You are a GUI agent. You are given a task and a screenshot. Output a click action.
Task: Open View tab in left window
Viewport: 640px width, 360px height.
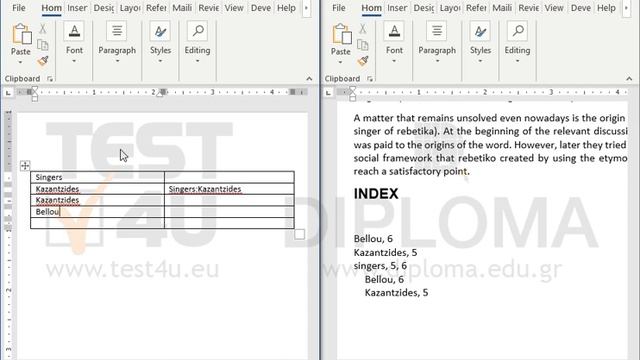pos(234,8)
